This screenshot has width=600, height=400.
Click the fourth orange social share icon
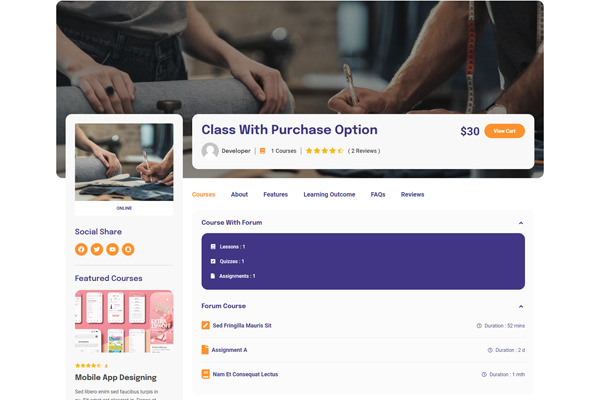tap(128, 249)
